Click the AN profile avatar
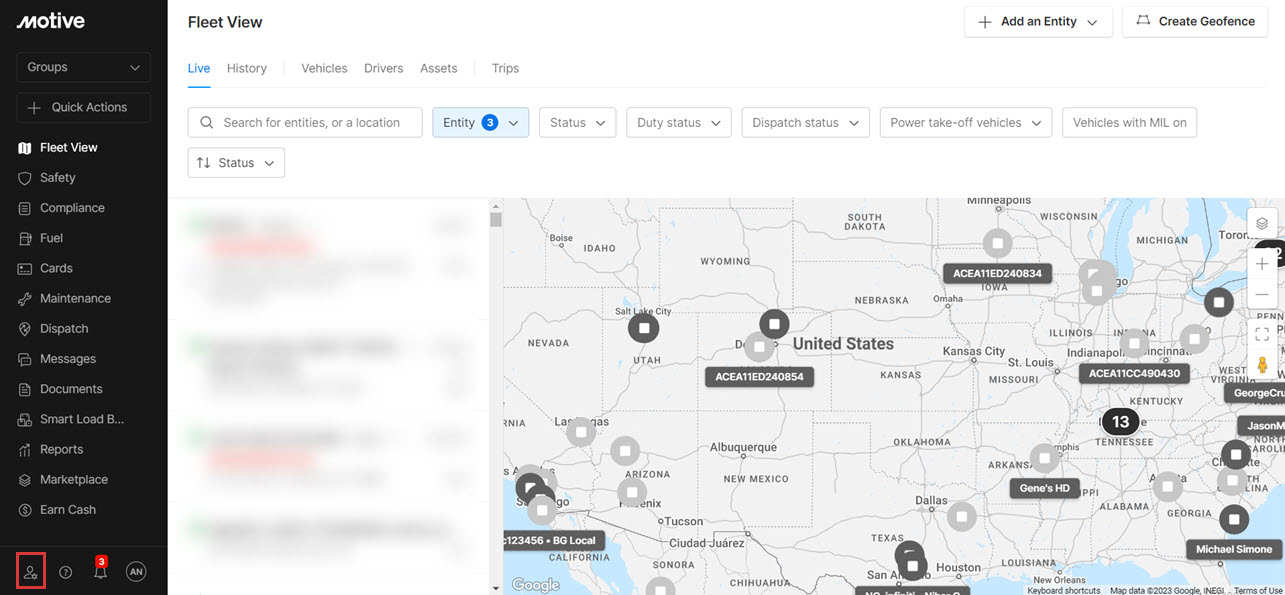Image resolution: width=1285 pixels, height=595 pixels. click(136, 572)
